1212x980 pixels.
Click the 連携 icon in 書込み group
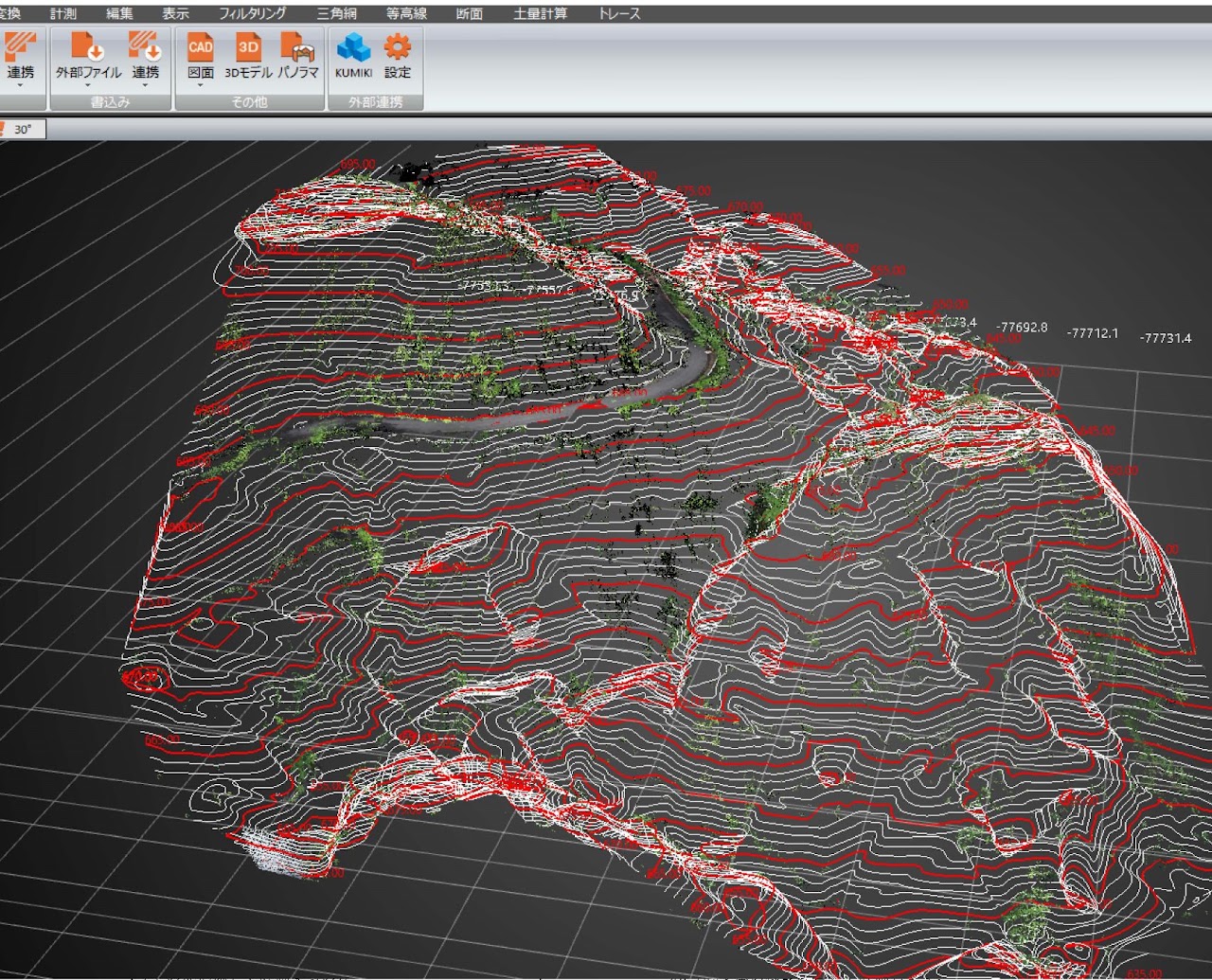[145, 47]
